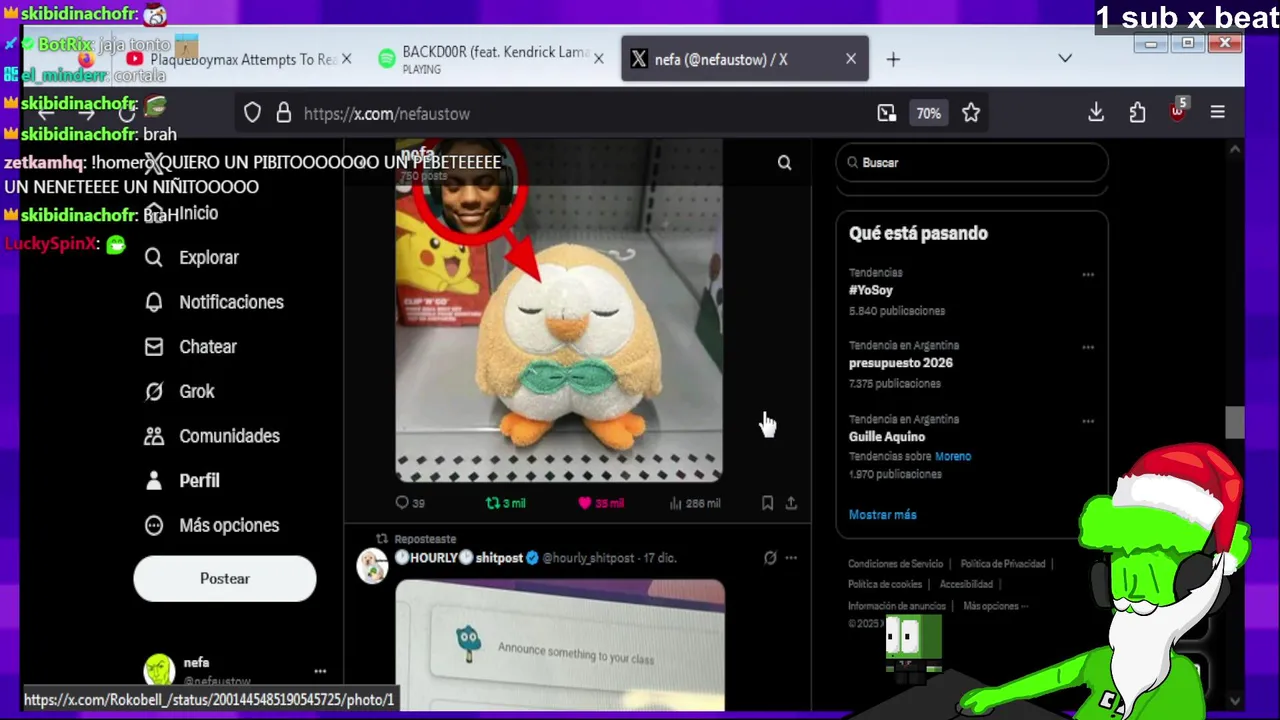Open Firefox hamburger menu
The height and width of the screenshot is (720, 1280).
click(1217, 113)
